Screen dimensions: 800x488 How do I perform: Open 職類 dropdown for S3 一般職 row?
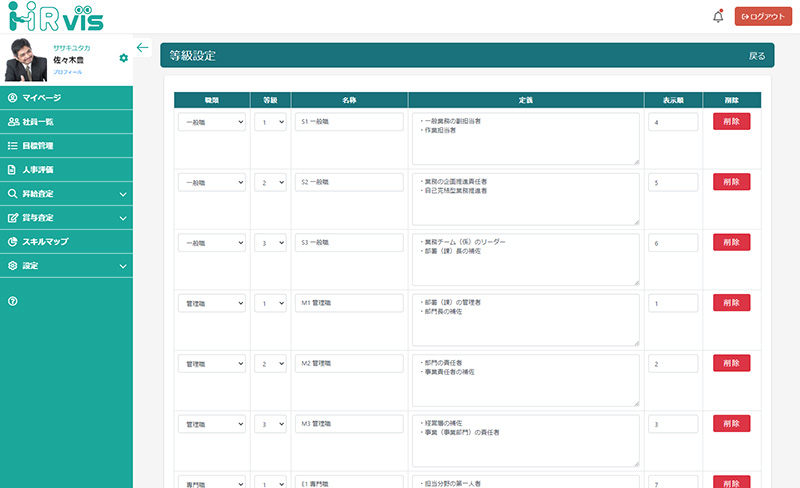212,243
